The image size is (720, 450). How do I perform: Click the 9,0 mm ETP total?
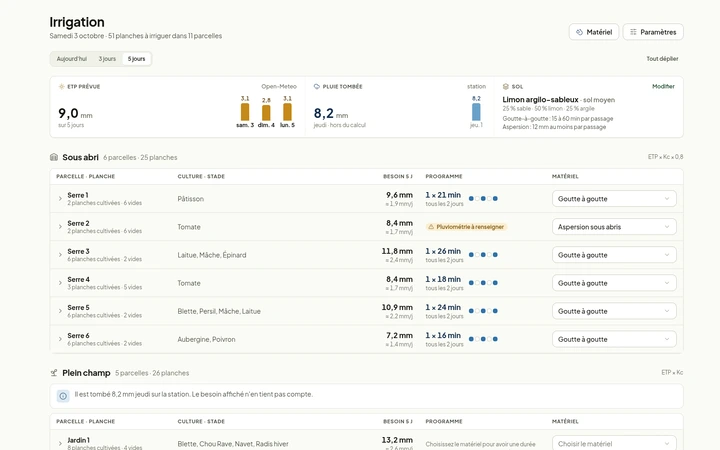pos(75,113)
